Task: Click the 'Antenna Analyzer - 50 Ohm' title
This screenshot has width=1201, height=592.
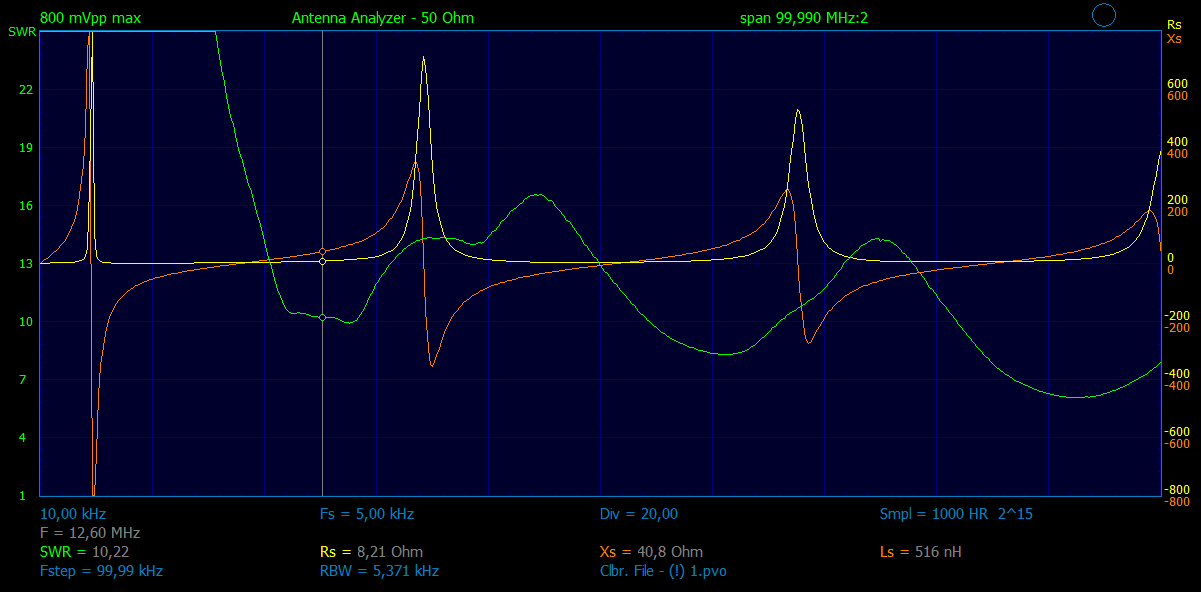Action: [x=383, y=18]
